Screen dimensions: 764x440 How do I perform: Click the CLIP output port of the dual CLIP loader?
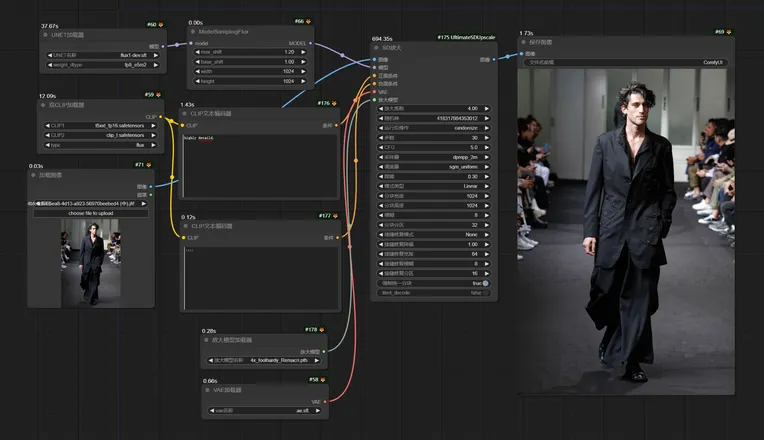click(x=158, y=116)
